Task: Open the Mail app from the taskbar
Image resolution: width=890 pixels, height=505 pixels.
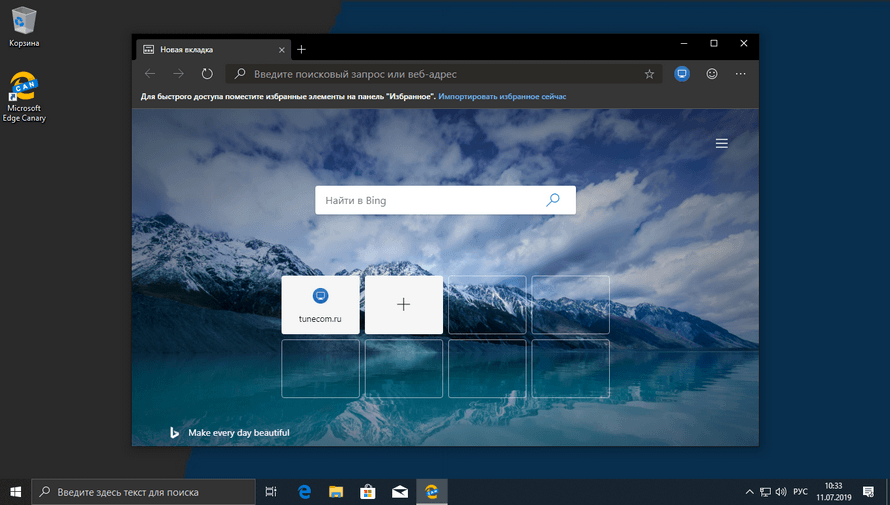Action: (x=400, y=492)
